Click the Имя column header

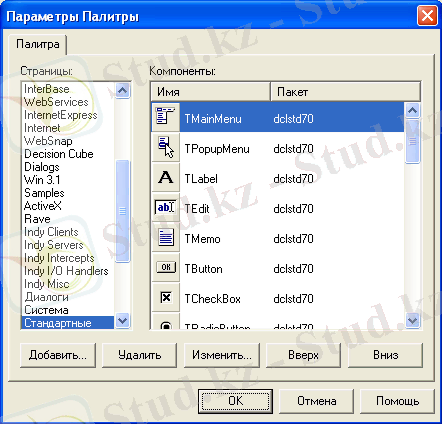coord(210,92)
